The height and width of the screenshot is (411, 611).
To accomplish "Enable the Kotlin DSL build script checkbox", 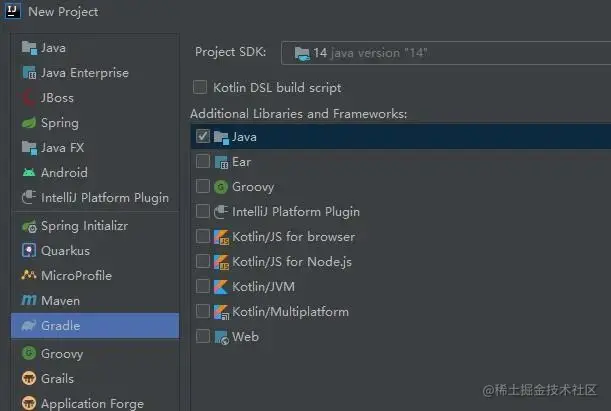I will click(x=200, y=87).
